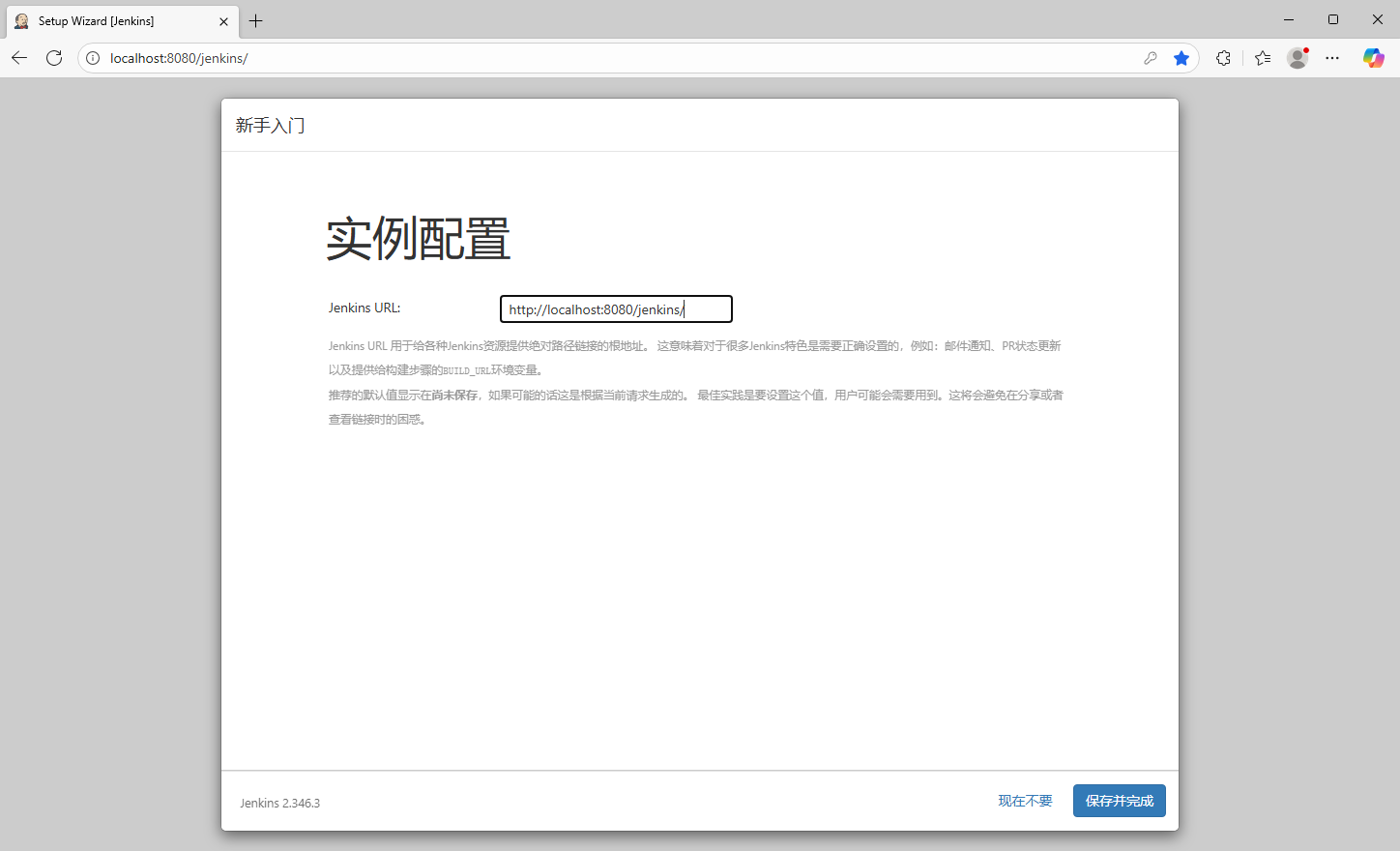This screenshot has width=1400, height=851.
Task: Go back using the browser back arrow
Action: [19, 58]
